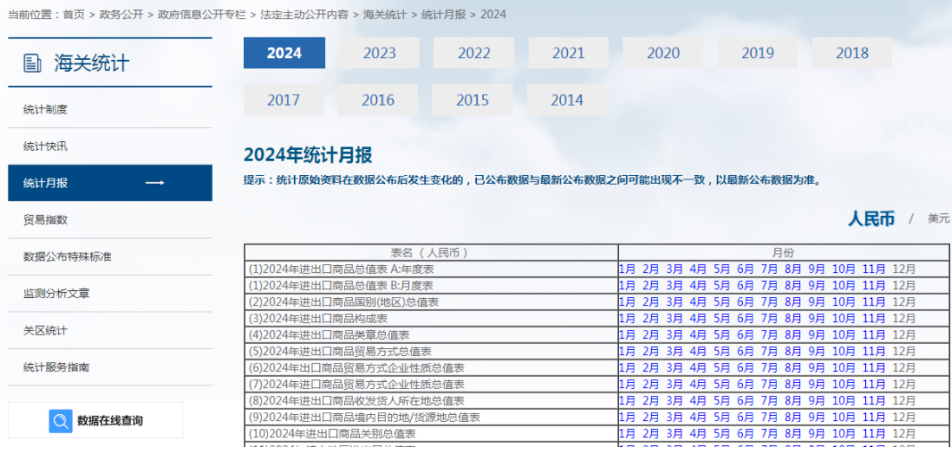Select the 2024 year tab

(x=284, y=53)
